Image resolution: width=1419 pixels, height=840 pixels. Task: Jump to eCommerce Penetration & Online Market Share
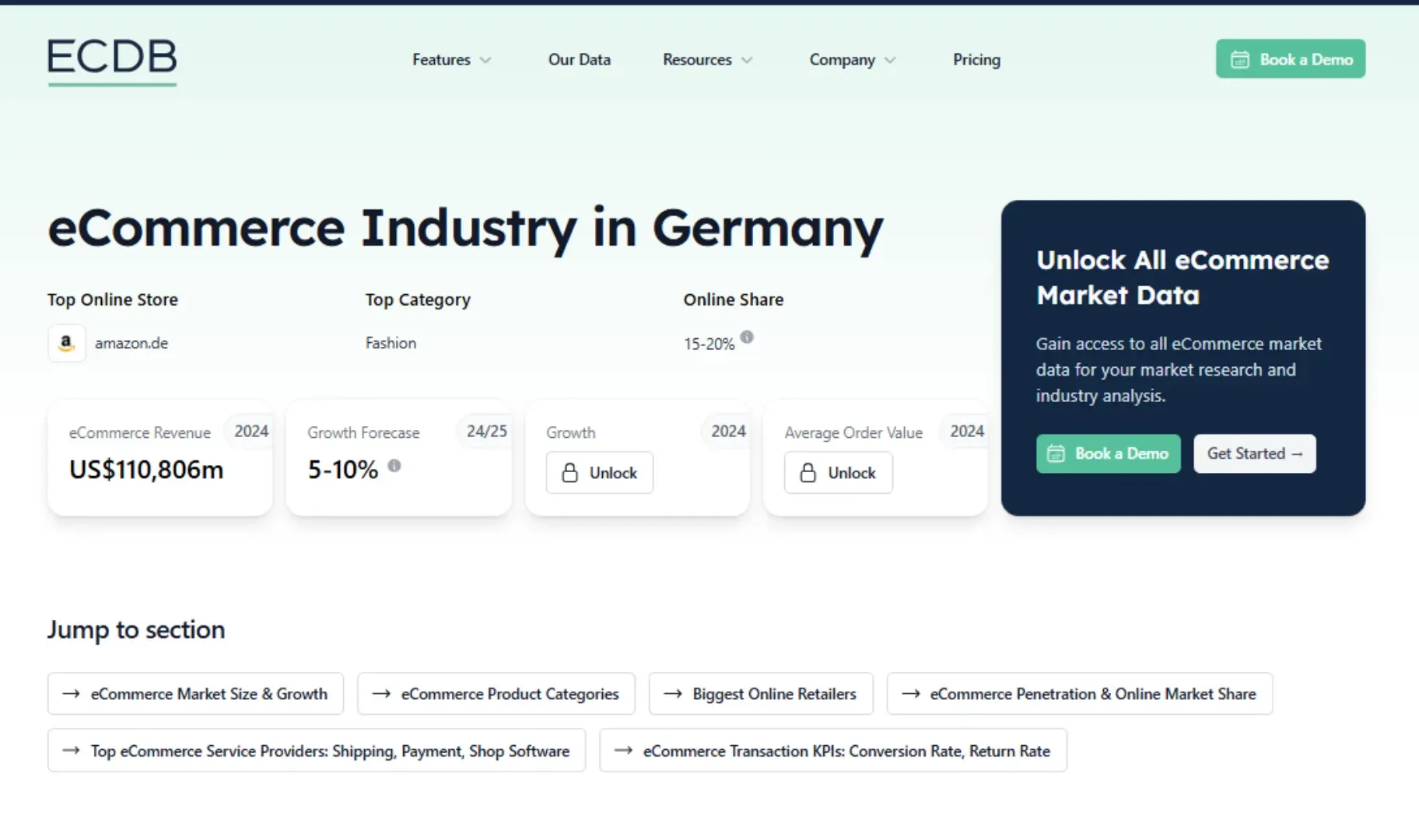point(1080,694)
